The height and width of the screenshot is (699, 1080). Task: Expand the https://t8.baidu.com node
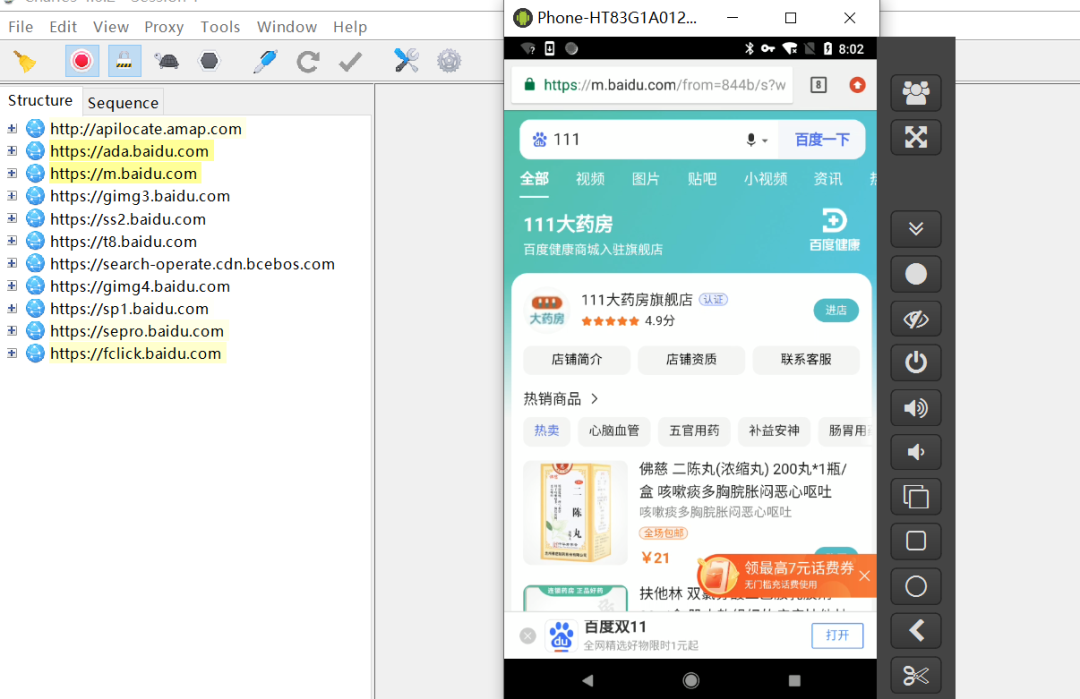point(12,241)
